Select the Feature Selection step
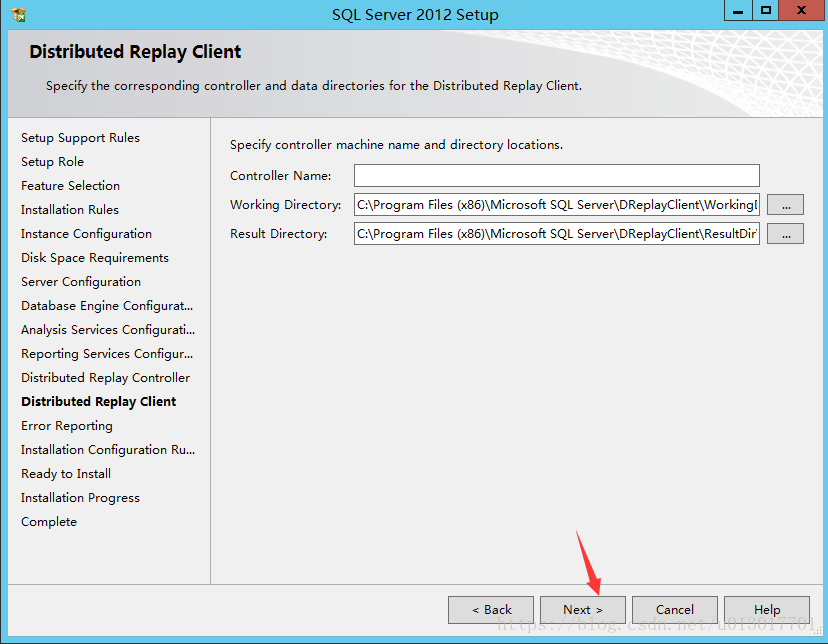This screenshot has width=828, height=644. pos(70,186)
